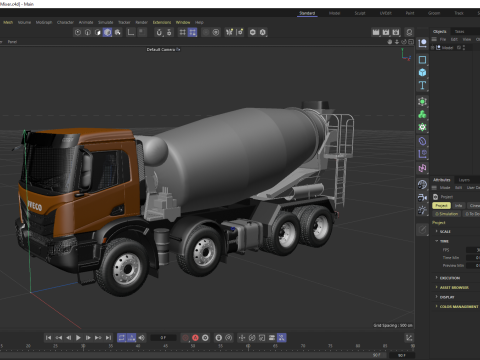Add a Cube primitive object
The height and width of the screenshot is (360, 480).
tap(422, 72)
